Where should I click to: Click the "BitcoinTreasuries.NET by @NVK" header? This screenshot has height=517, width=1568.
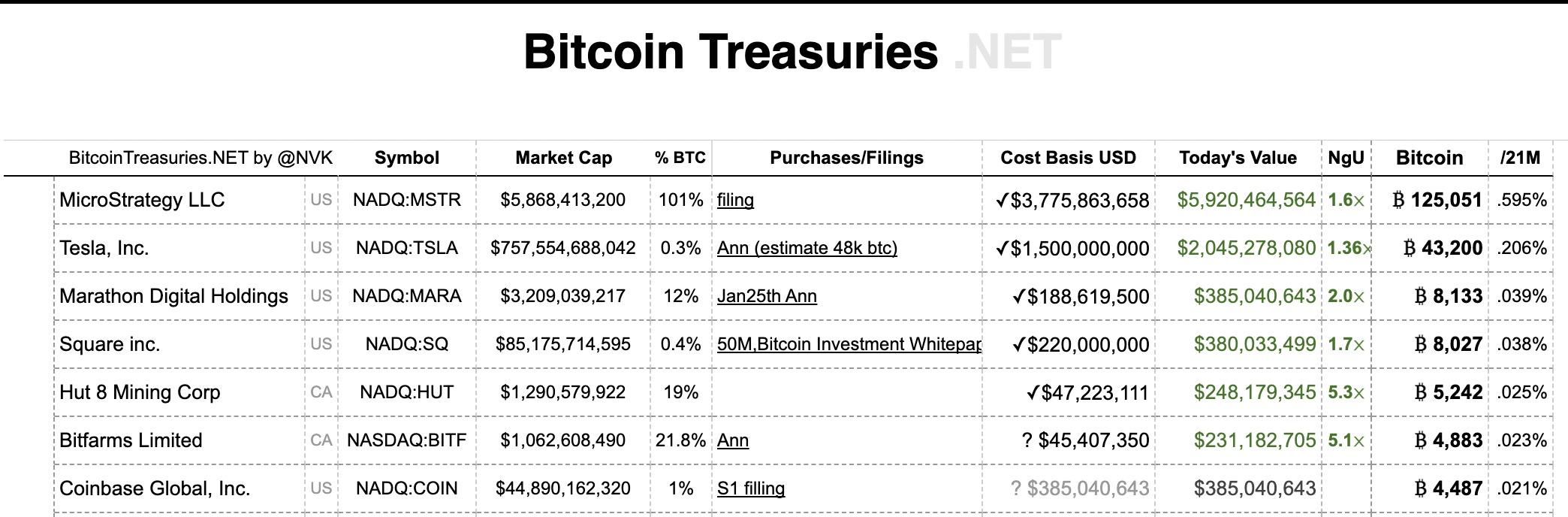(201, 158)
